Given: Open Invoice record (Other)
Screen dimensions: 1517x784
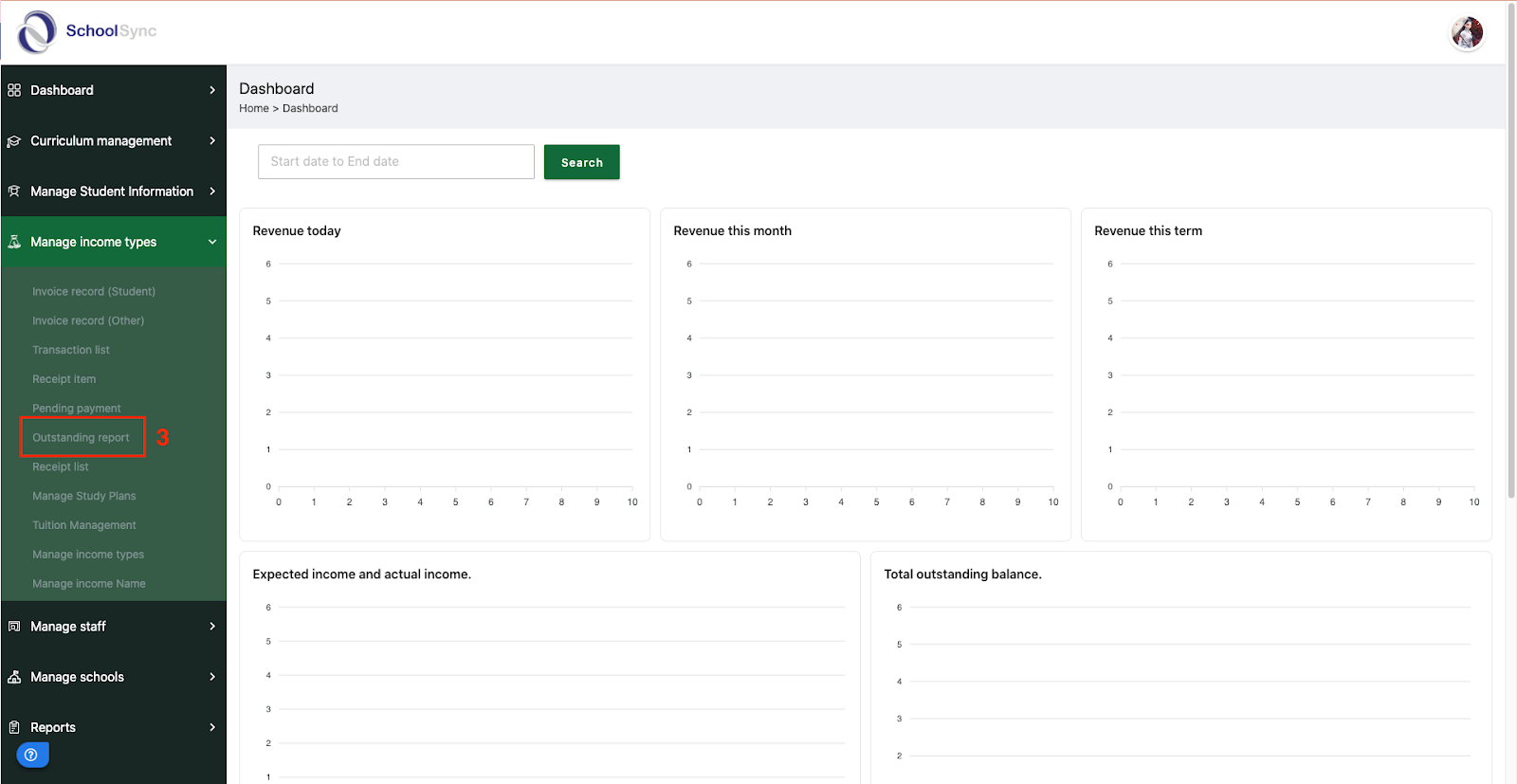Looking at the screenshot, I should pos(88,321).
